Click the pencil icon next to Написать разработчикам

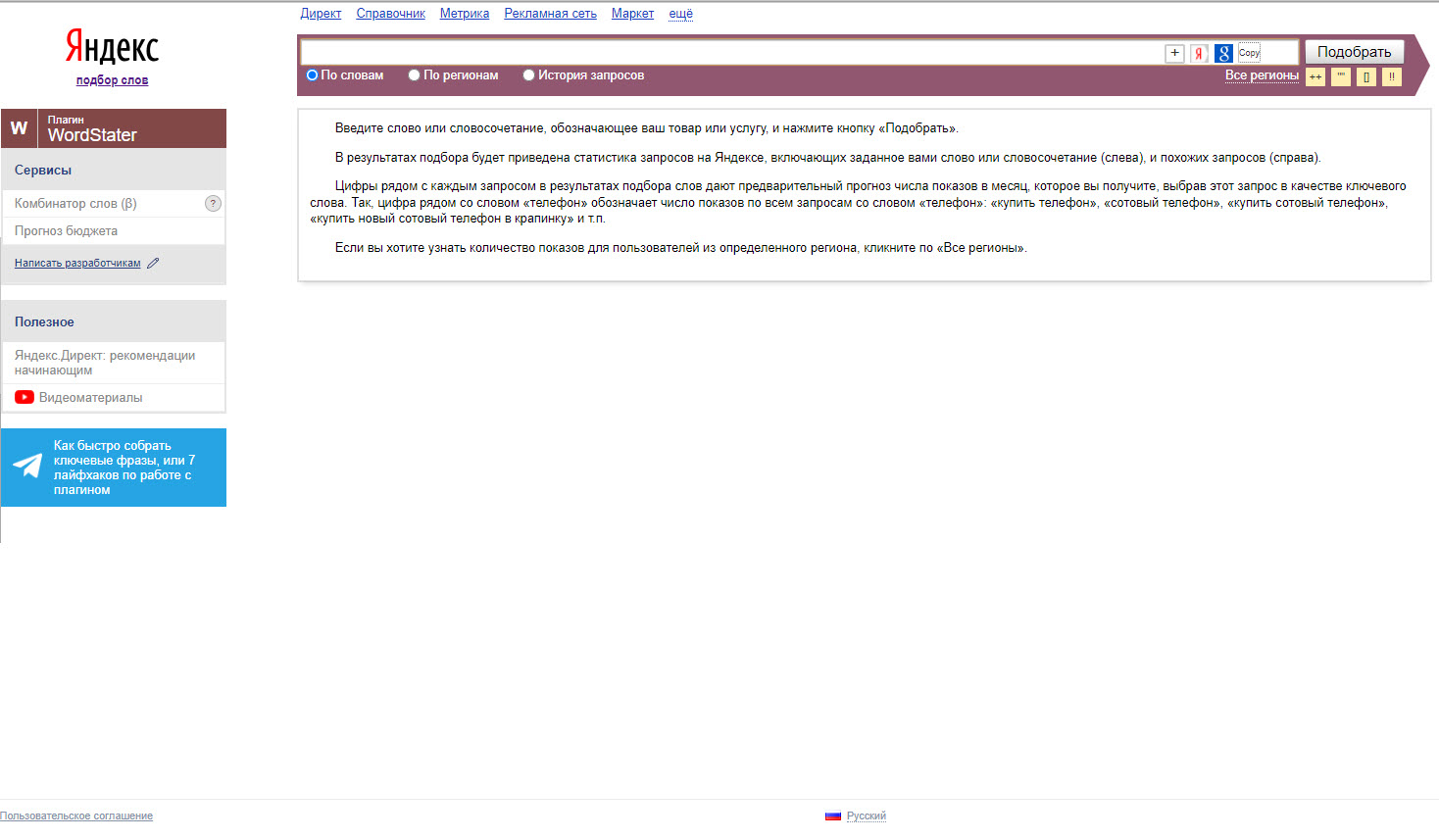(153, 263)
